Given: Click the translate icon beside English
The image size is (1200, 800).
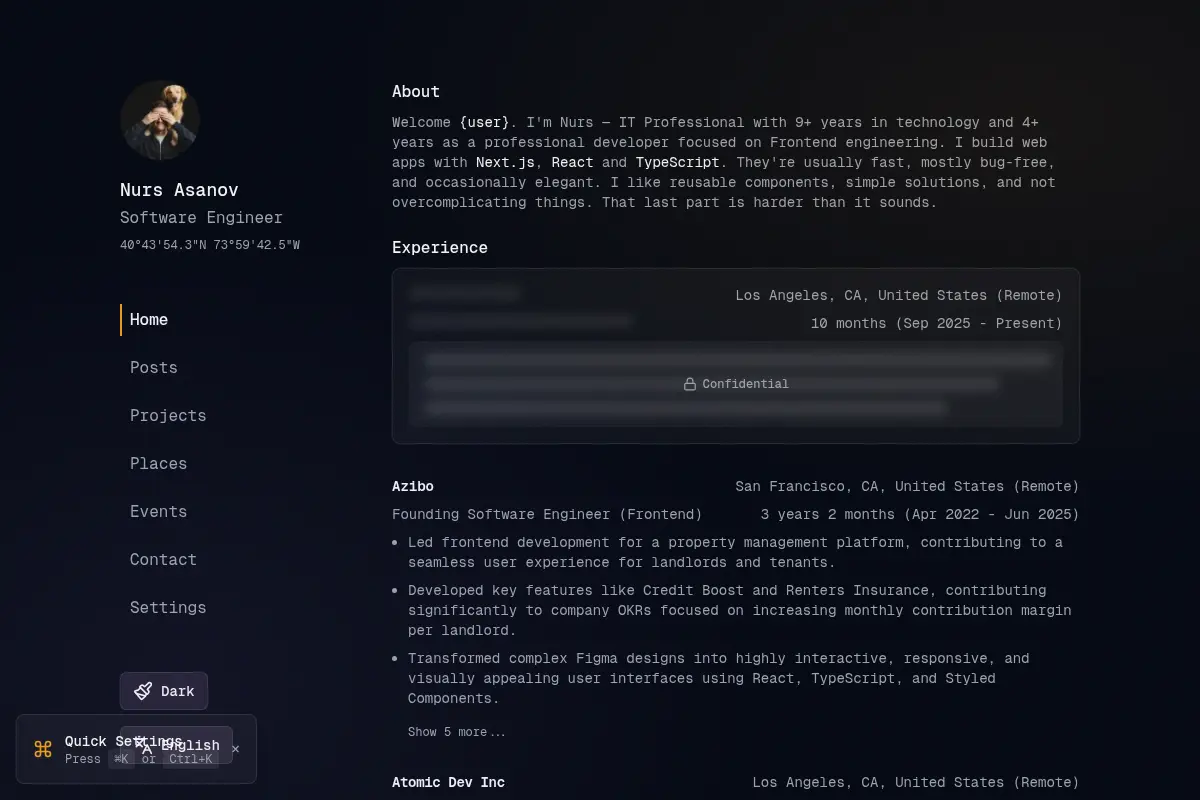Looking at the screenshot, I should (146, 745).
